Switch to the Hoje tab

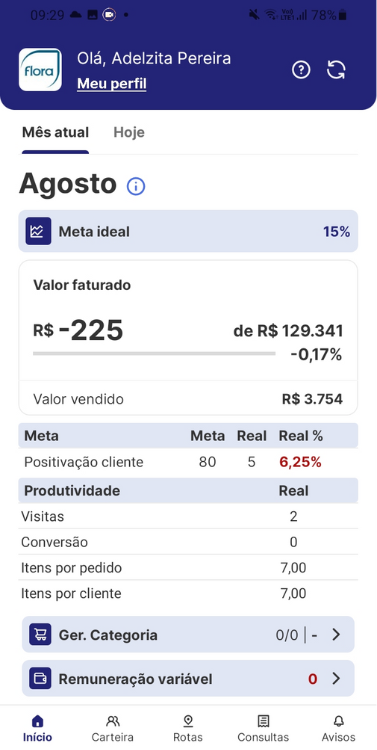[129, 132]
